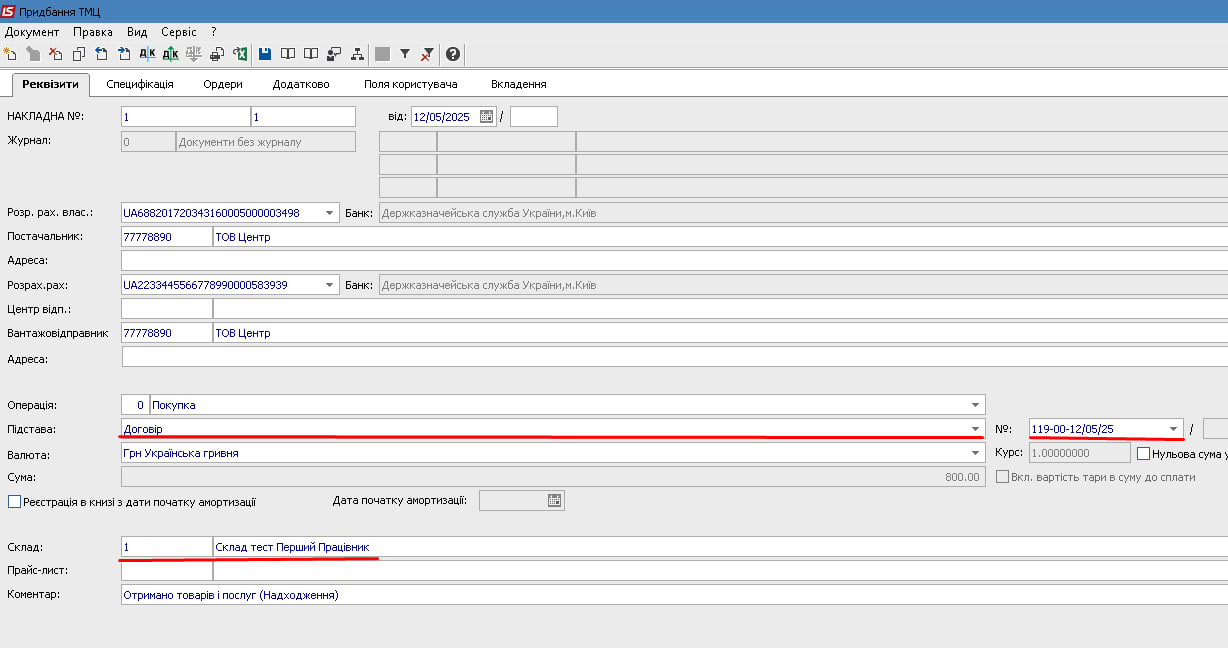This screenshot has width=1228, height=648.
Task: Switch to the 'Специфікація' tab
Action: pyautogui.click(x=140, y=84)
